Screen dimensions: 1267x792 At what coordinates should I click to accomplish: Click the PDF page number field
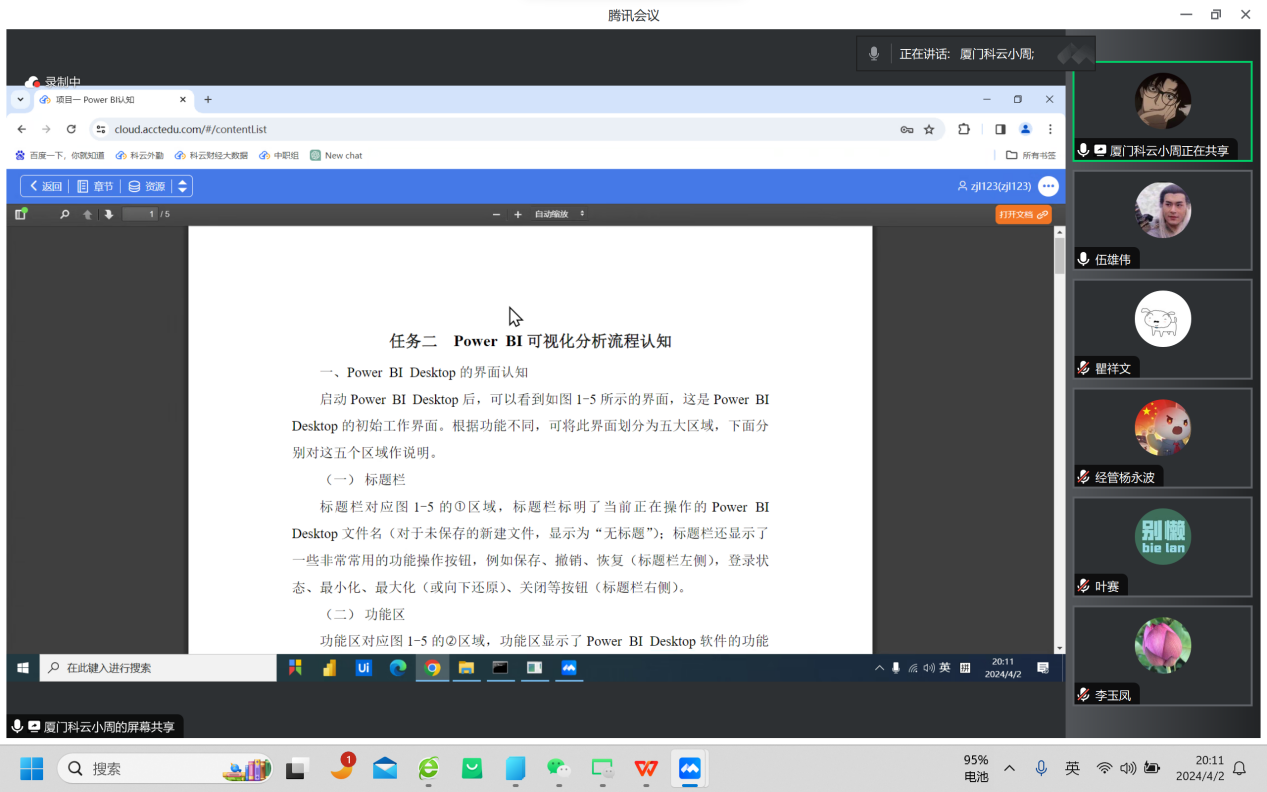tap(140, 214)
